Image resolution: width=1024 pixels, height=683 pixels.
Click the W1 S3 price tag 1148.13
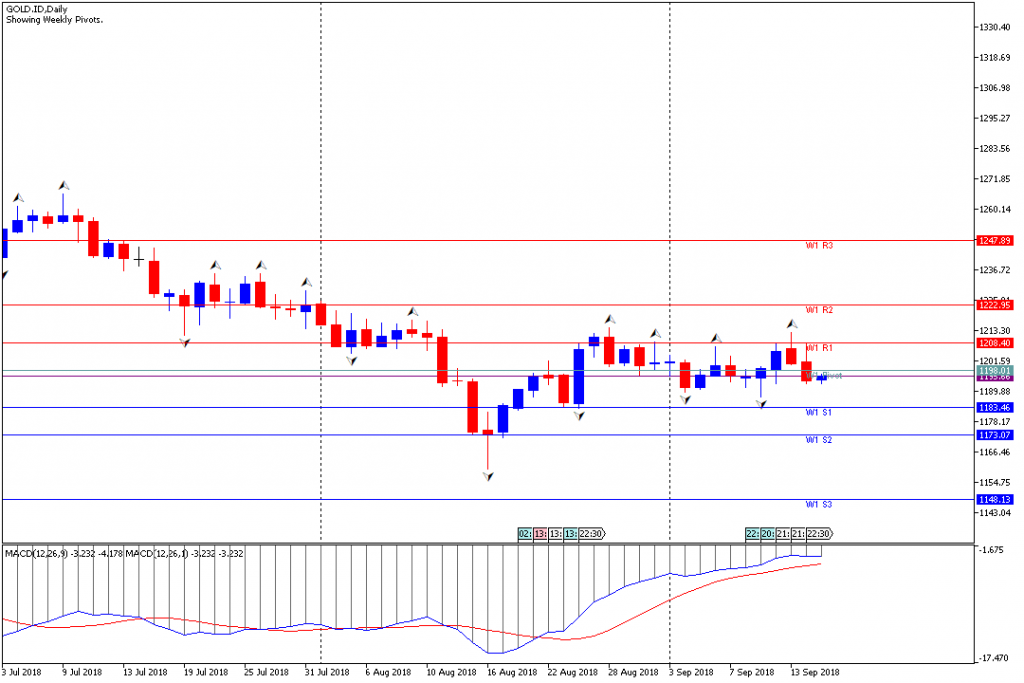[x=995, y=500]
